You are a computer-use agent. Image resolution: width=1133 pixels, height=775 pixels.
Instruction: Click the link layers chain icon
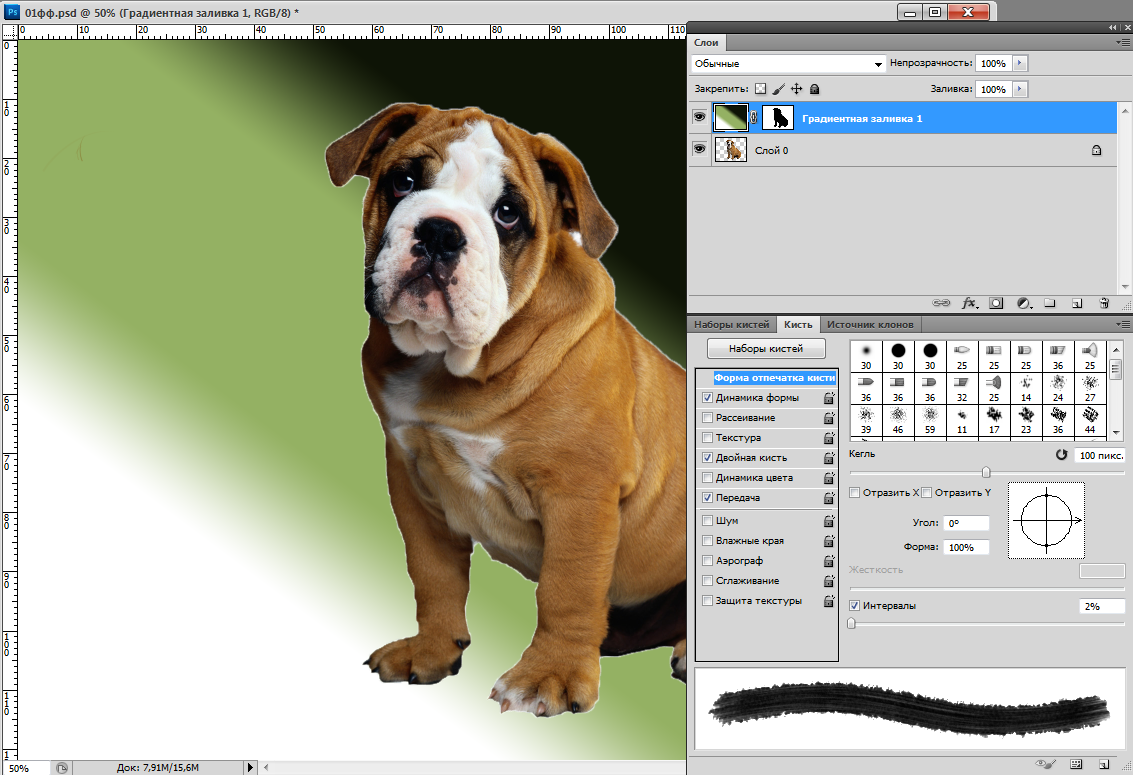click(x=941, y=303)
